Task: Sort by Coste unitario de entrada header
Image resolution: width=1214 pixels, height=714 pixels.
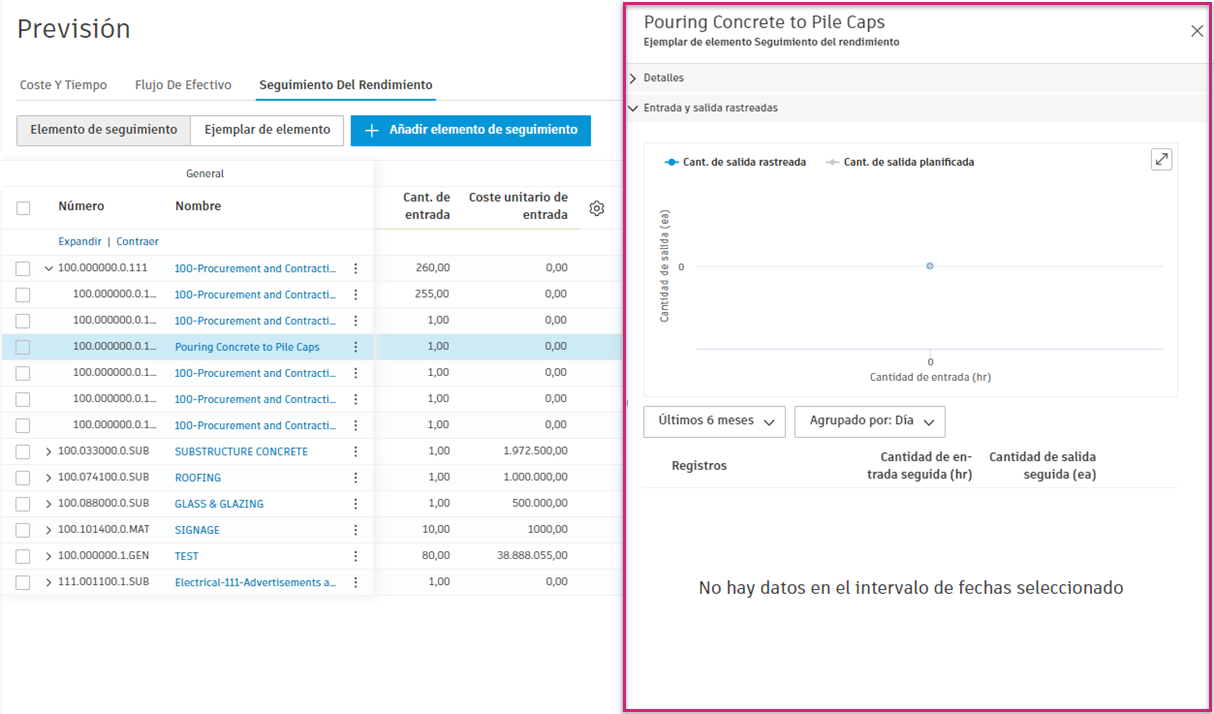Action: click(x=518, y=206)
